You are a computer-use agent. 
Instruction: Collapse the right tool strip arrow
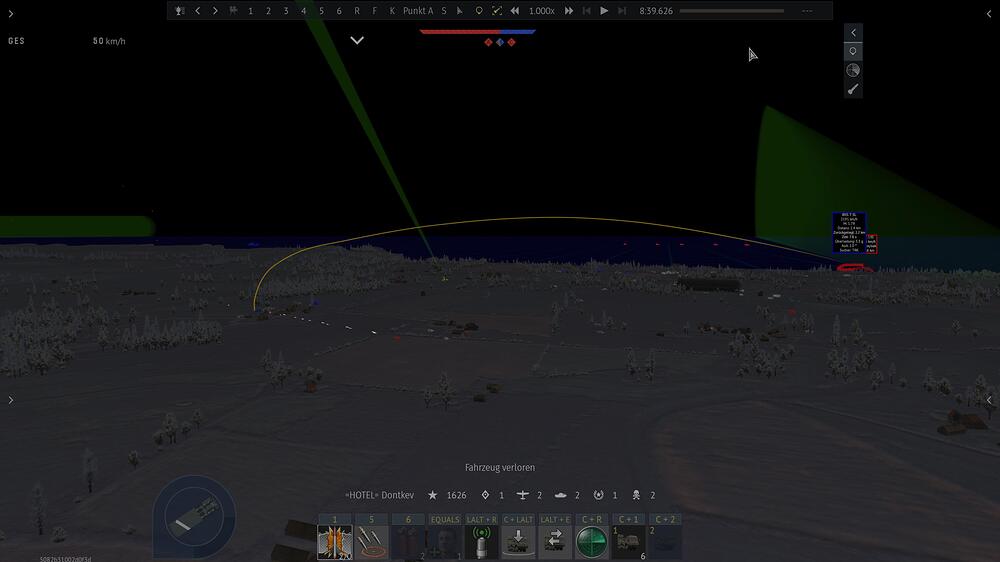(x=853, y=33)
